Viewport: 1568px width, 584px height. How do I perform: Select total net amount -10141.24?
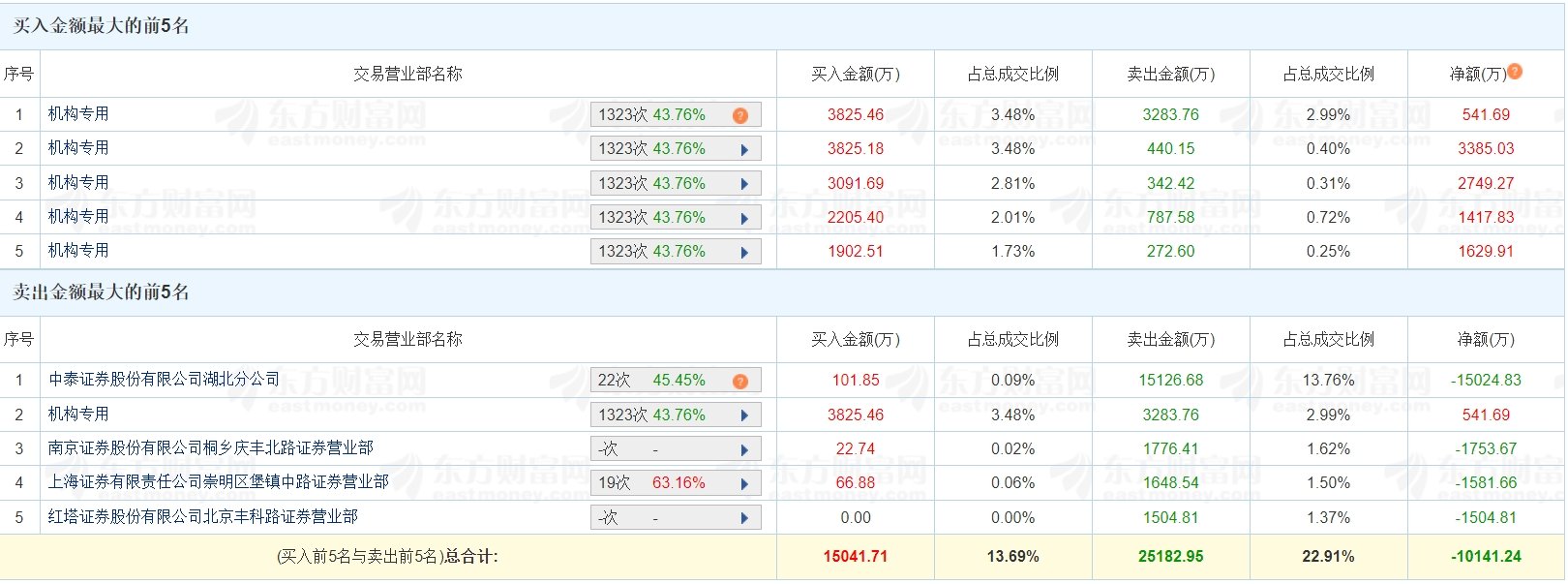click(x=1486, y=556)
